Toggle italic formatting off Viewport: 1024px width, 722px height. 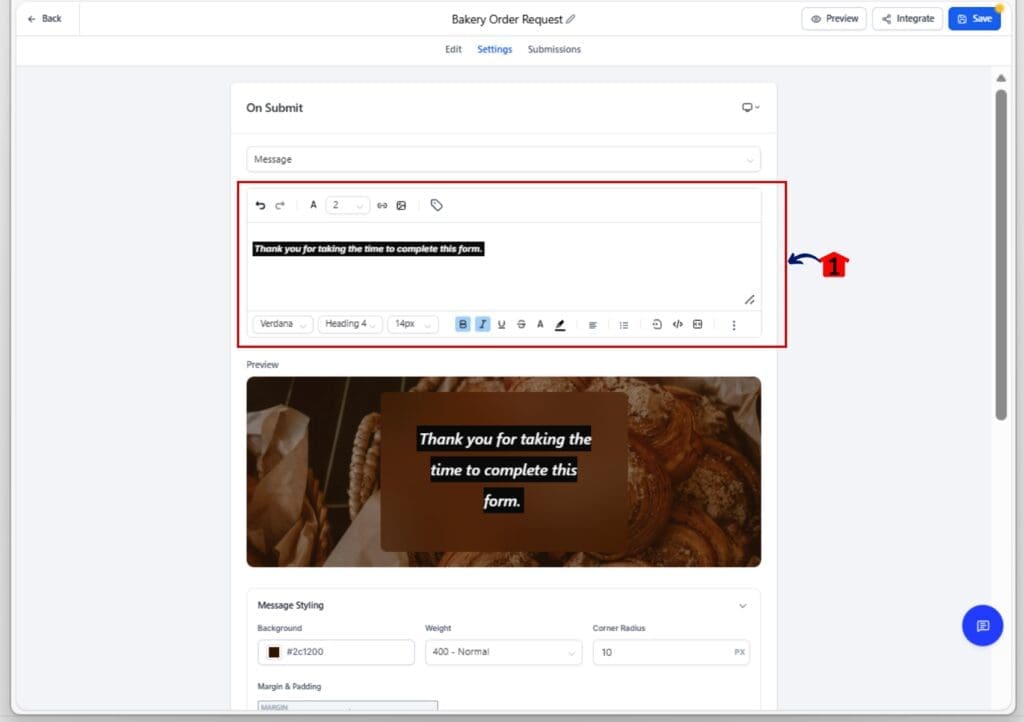click(x=482, y=324)
